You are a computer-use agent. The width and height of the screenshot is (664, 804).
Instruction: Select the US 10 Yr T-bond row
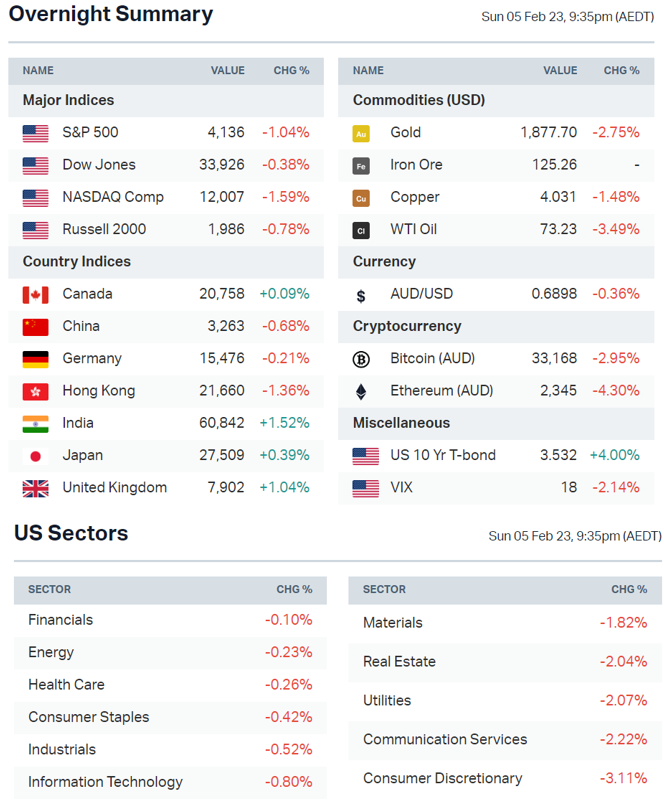click(x=442, y=455)
